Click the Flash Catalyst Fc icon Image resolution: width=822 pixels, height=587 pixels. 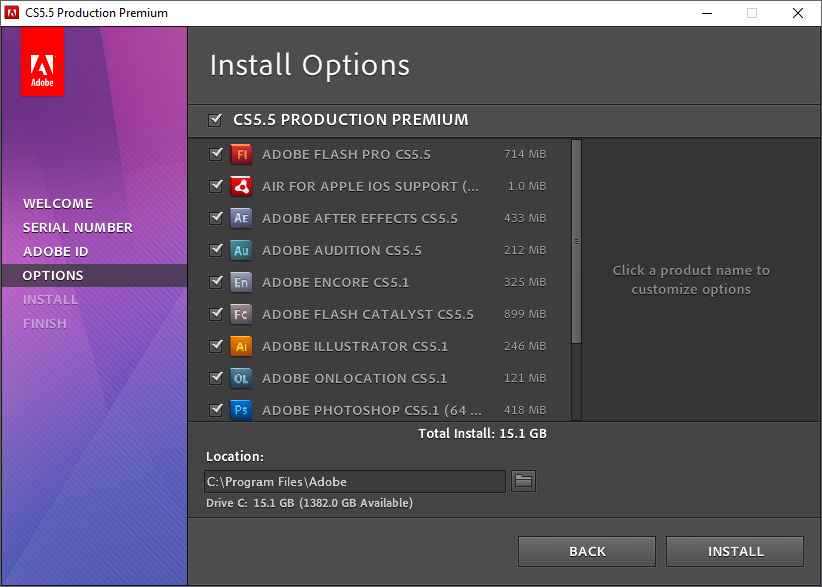click(x=240, y=314)
